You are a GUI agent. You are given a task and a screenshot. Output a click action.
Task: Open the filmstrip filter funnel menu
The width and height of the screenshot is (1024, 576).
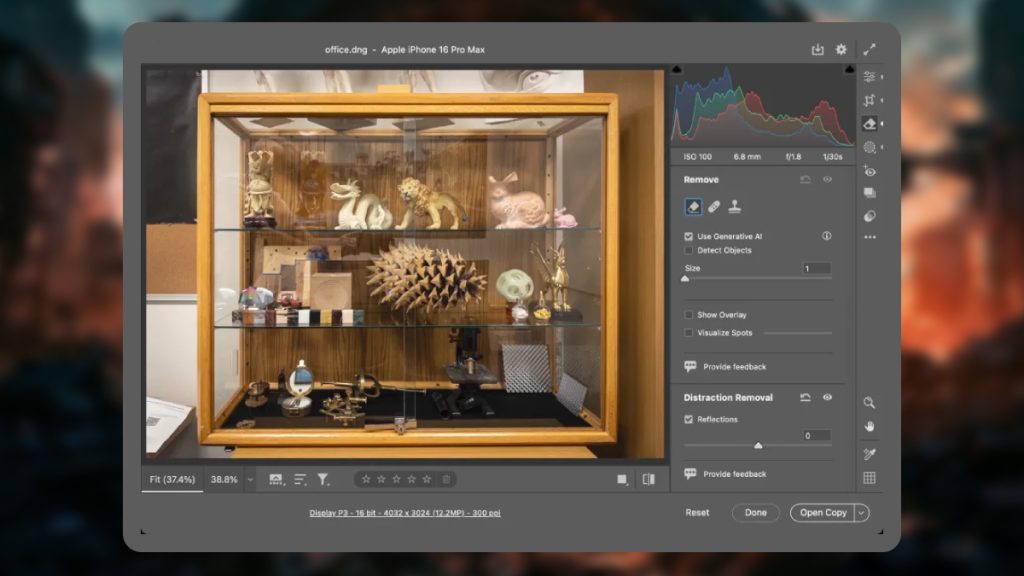point(322,479)
